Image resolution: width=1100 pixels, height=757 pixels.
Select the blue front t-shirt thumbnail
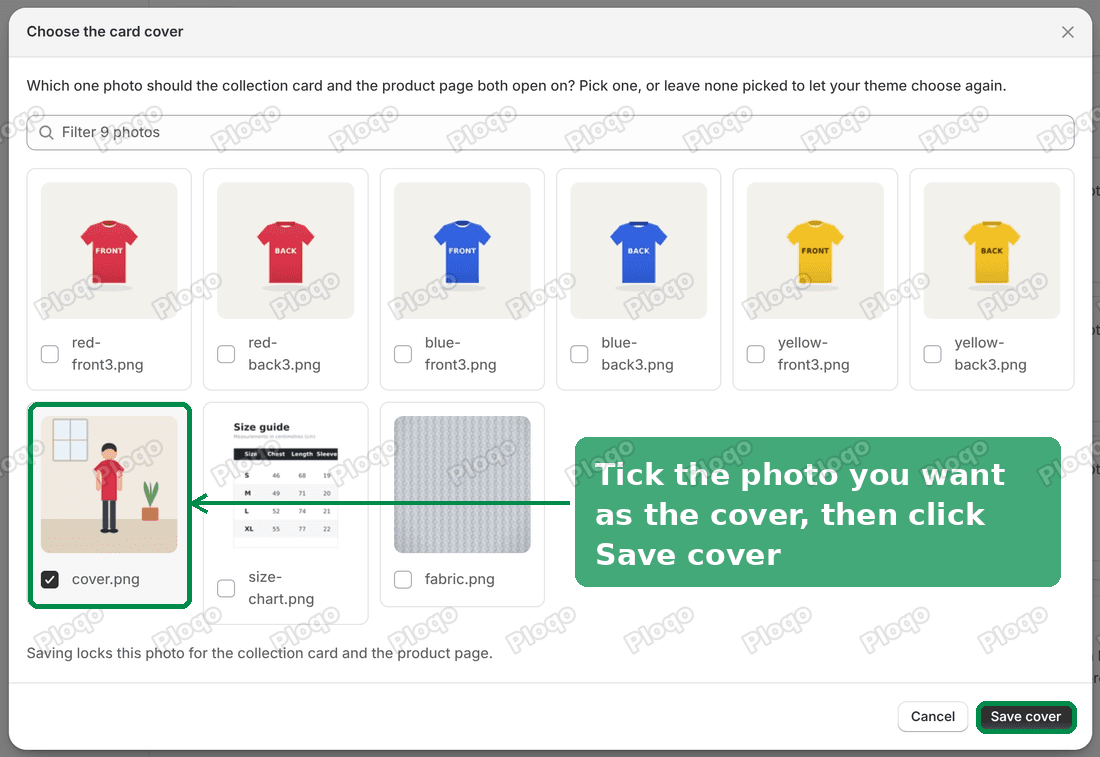pos(462,250)
